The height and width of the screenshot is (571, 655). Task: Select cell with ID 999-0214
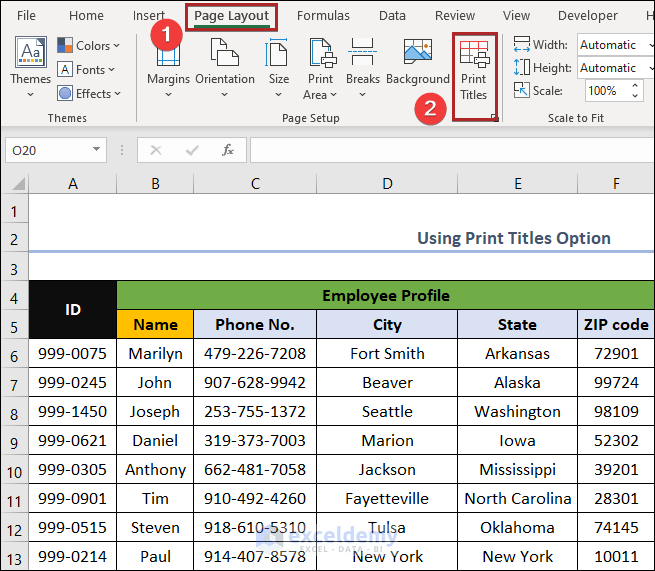point(73,556)
